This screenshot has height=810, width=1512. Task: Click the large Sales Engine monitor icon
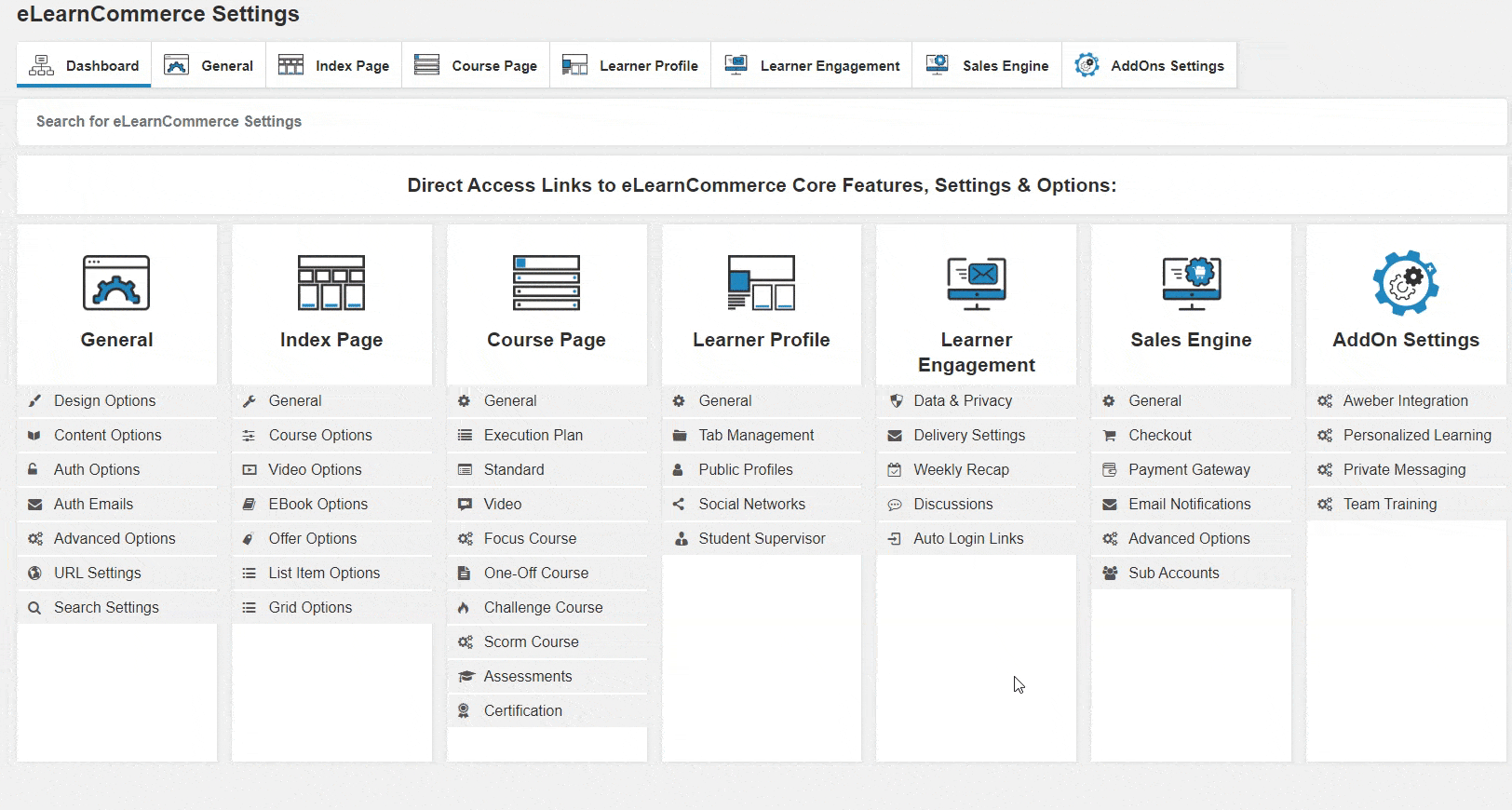[x=1192, y=283]
